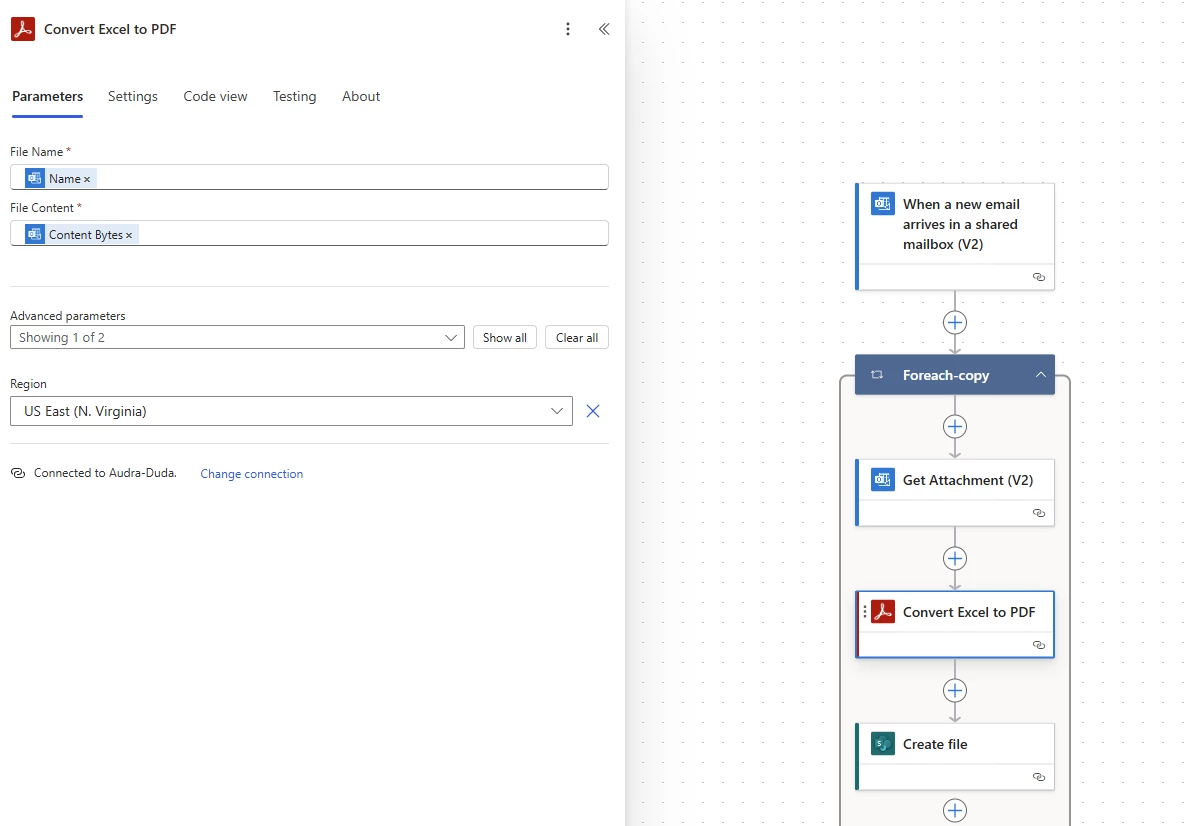The width and height of the screenshot is (1199, 826).
Task: Click drag handle dots on Convert Excel card
Action: [865, 612]
